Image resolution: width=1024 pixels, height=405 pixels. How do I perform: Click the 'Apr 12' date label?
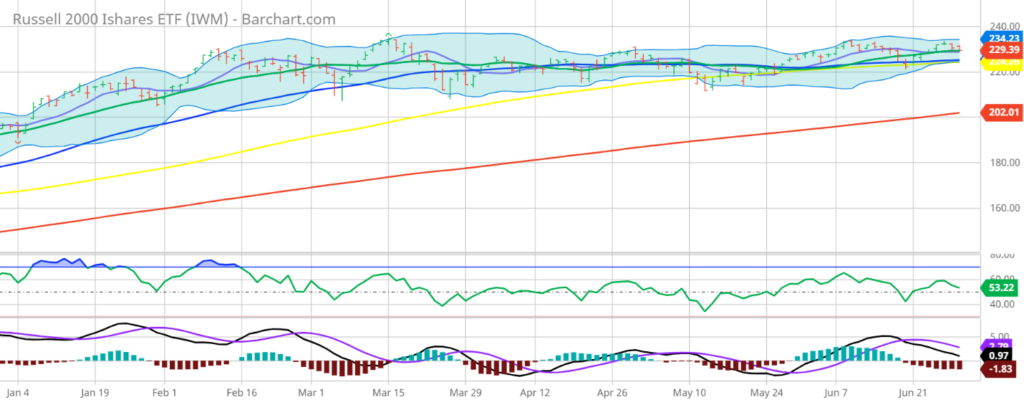point(537,393)
